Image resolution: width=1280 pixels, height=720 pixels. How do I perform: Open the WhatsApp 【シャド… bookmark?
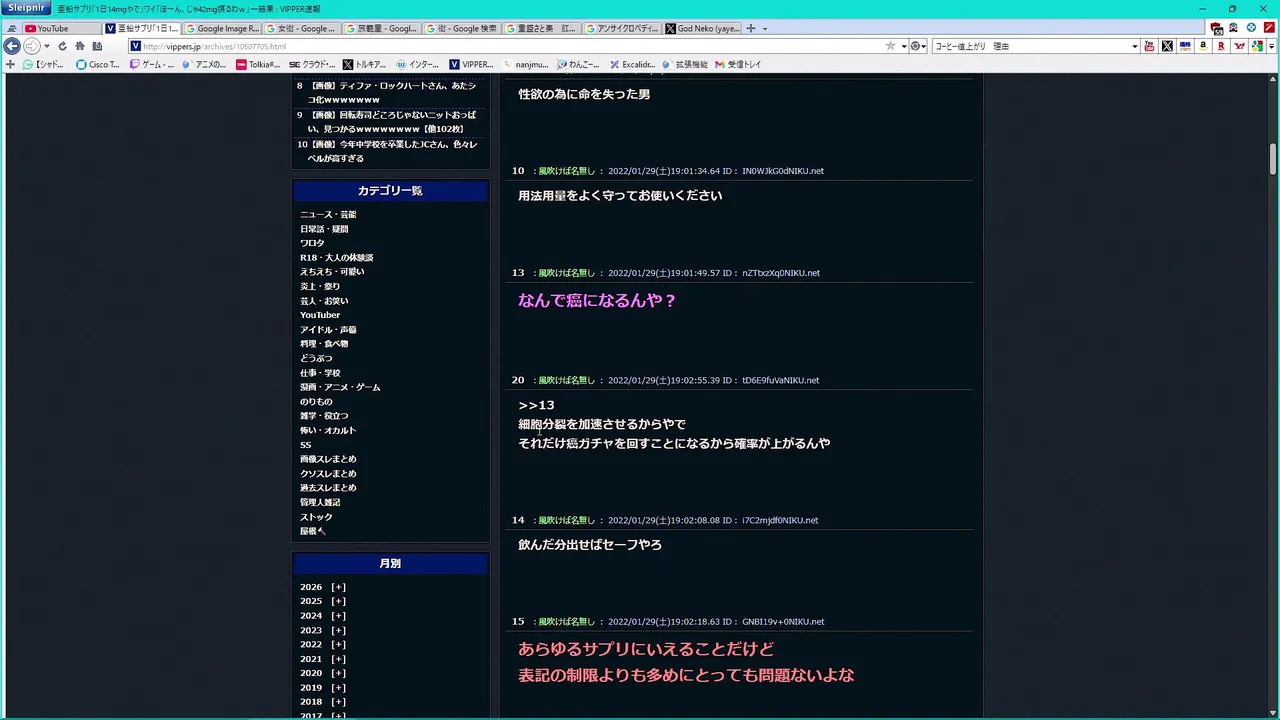(43, 64)
